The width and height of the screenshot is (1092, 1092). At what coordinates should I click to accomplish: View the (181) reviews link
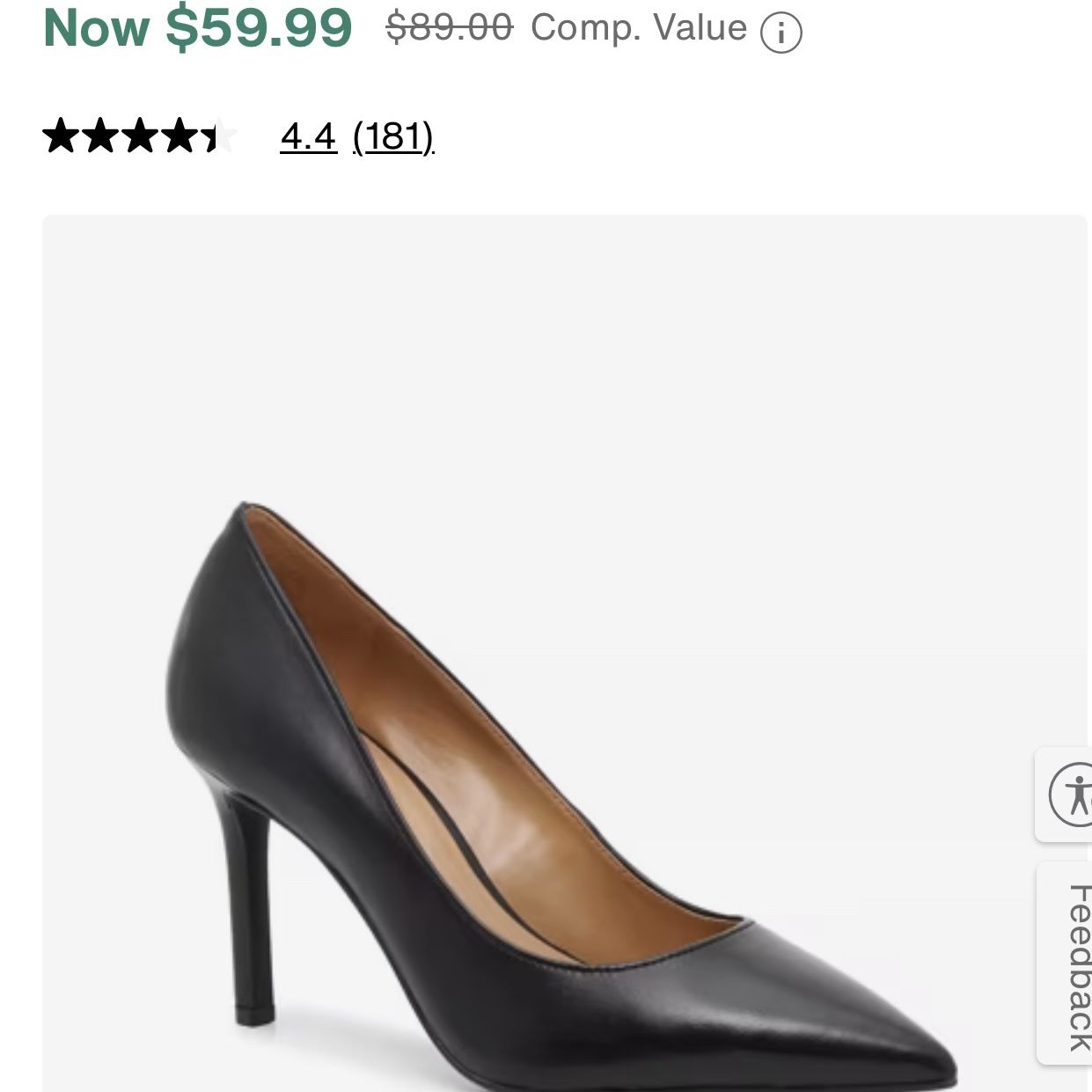tap(393, 136)
